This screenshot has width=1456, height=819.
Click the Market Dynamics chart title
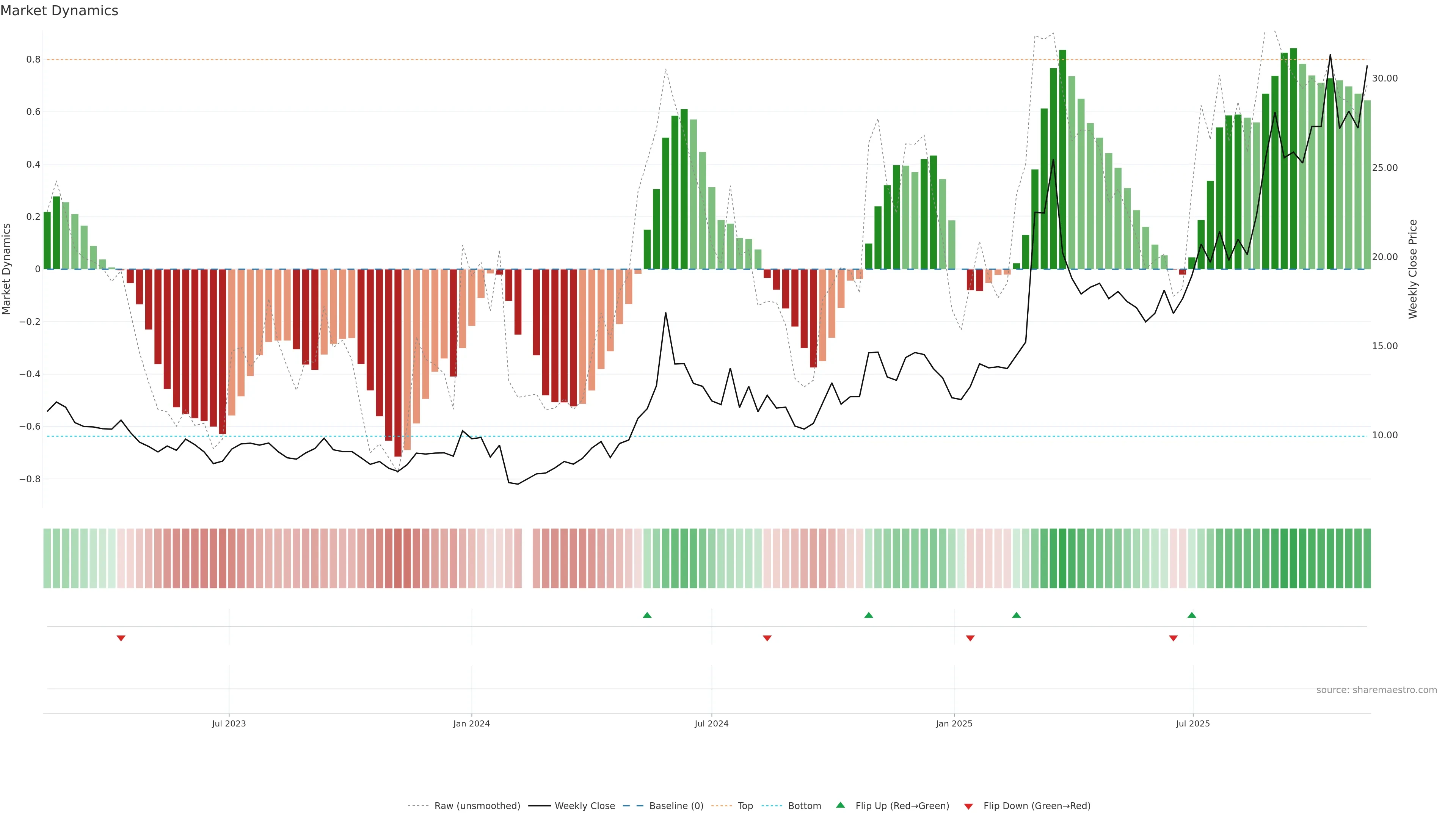pos(60,11)
